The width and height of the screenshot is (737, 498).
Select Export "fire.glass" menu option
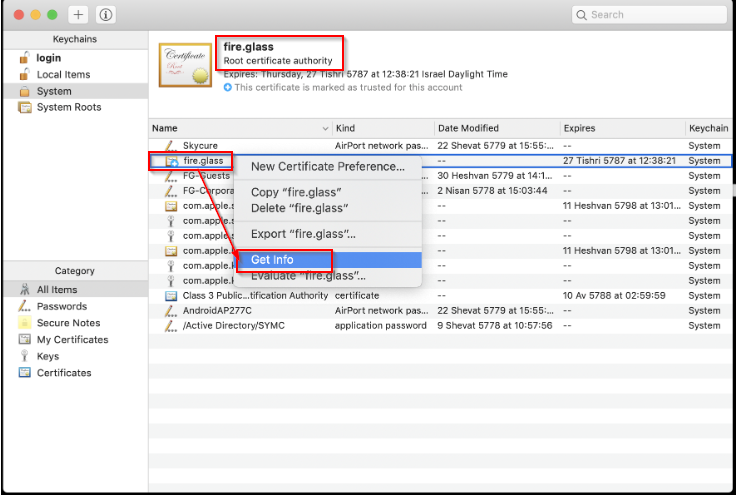coord(302,234)
